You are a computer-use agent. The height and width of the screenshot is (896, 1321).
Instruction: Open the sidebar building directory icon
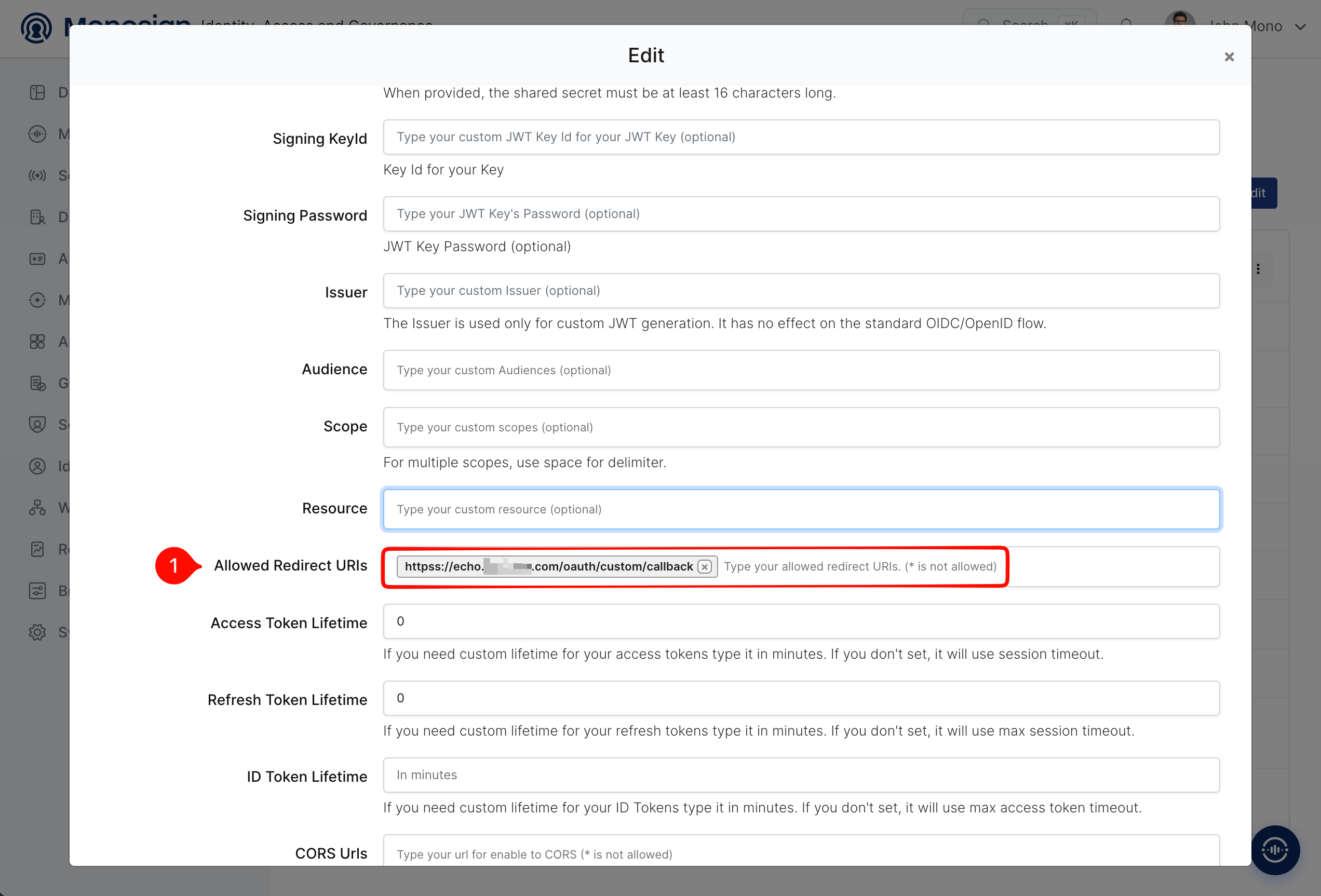[x=37, y=216]
